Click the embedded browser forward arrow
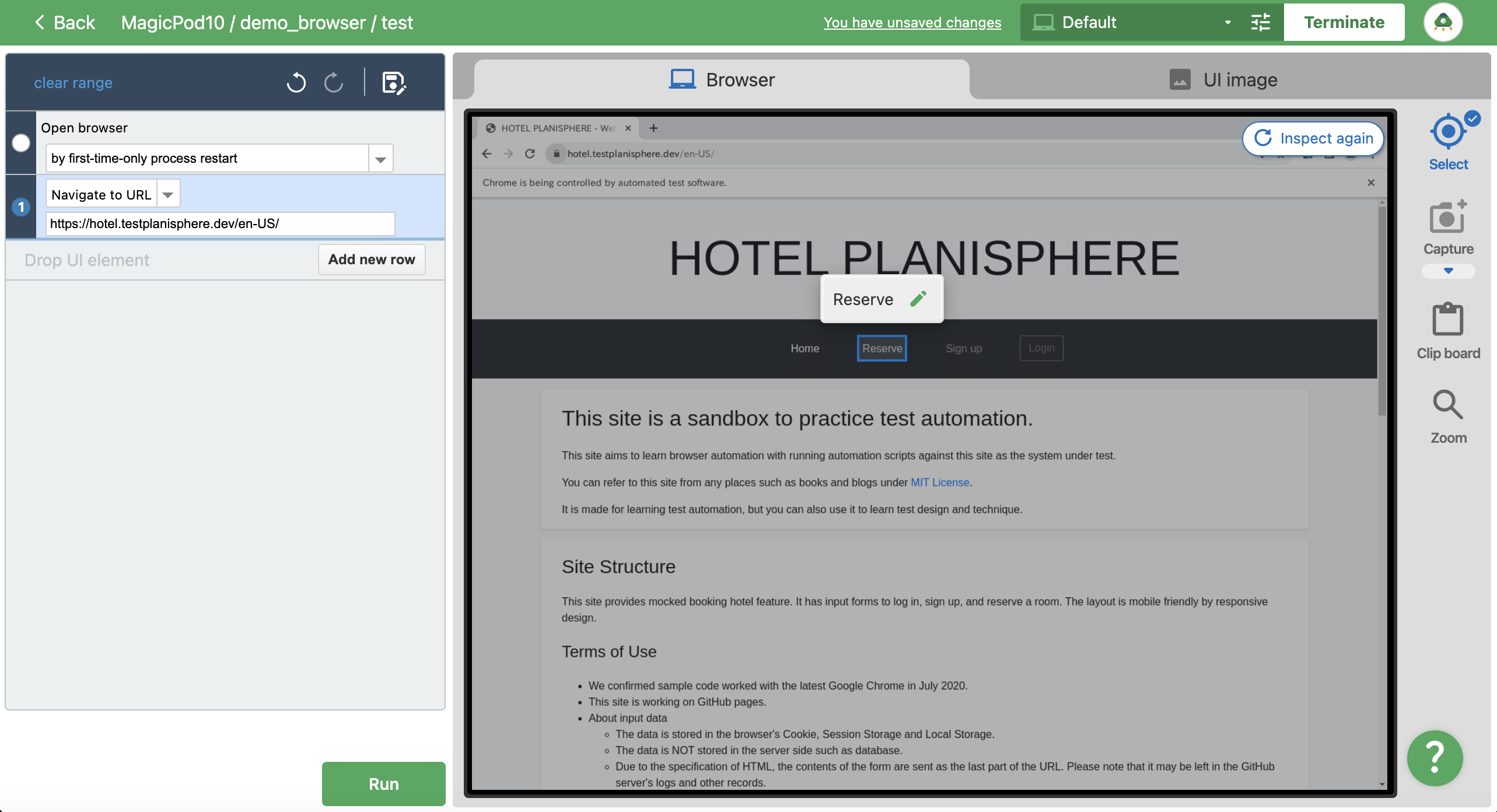 [x=508, y=153]
